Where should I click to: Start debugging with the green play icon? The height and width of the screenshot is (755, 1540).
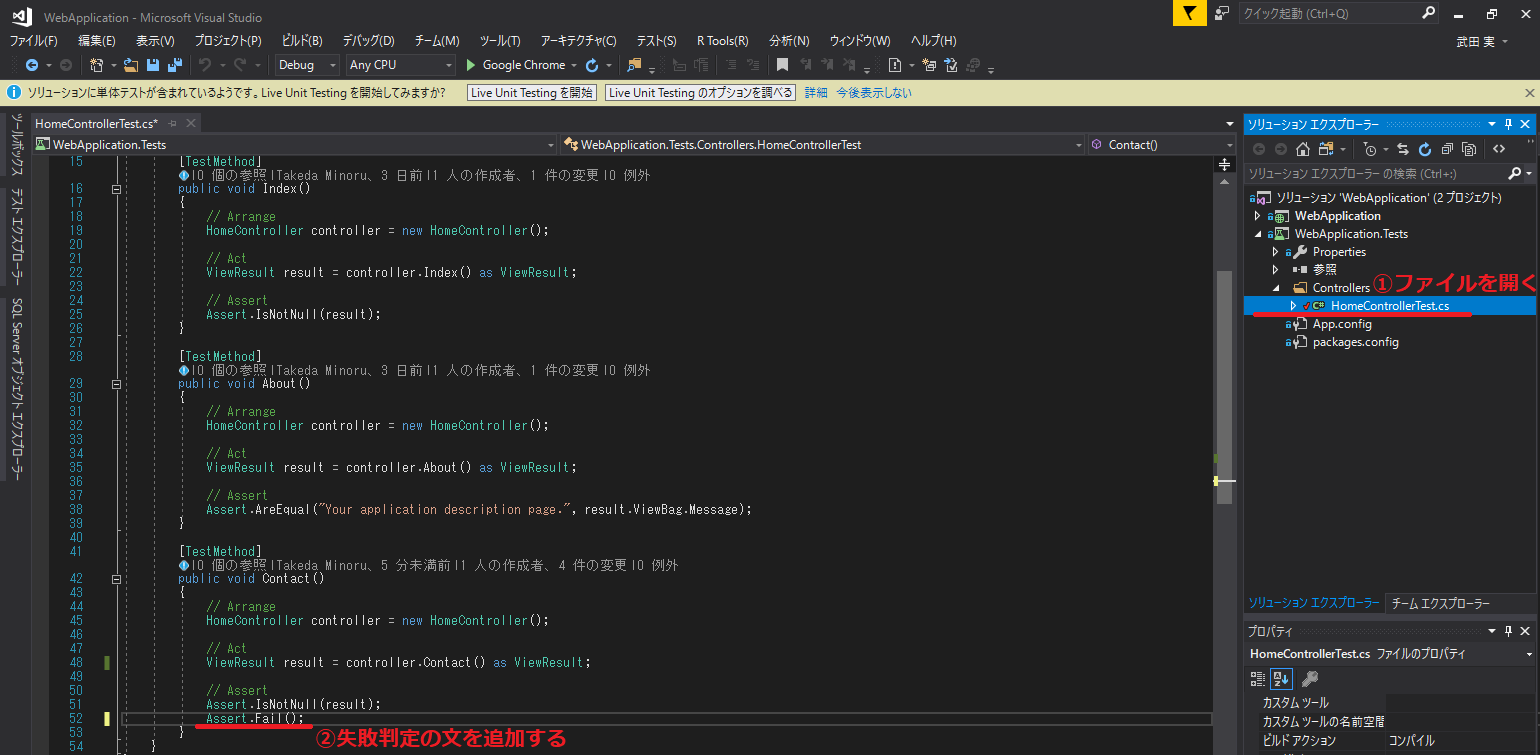(x=472, y=65)
